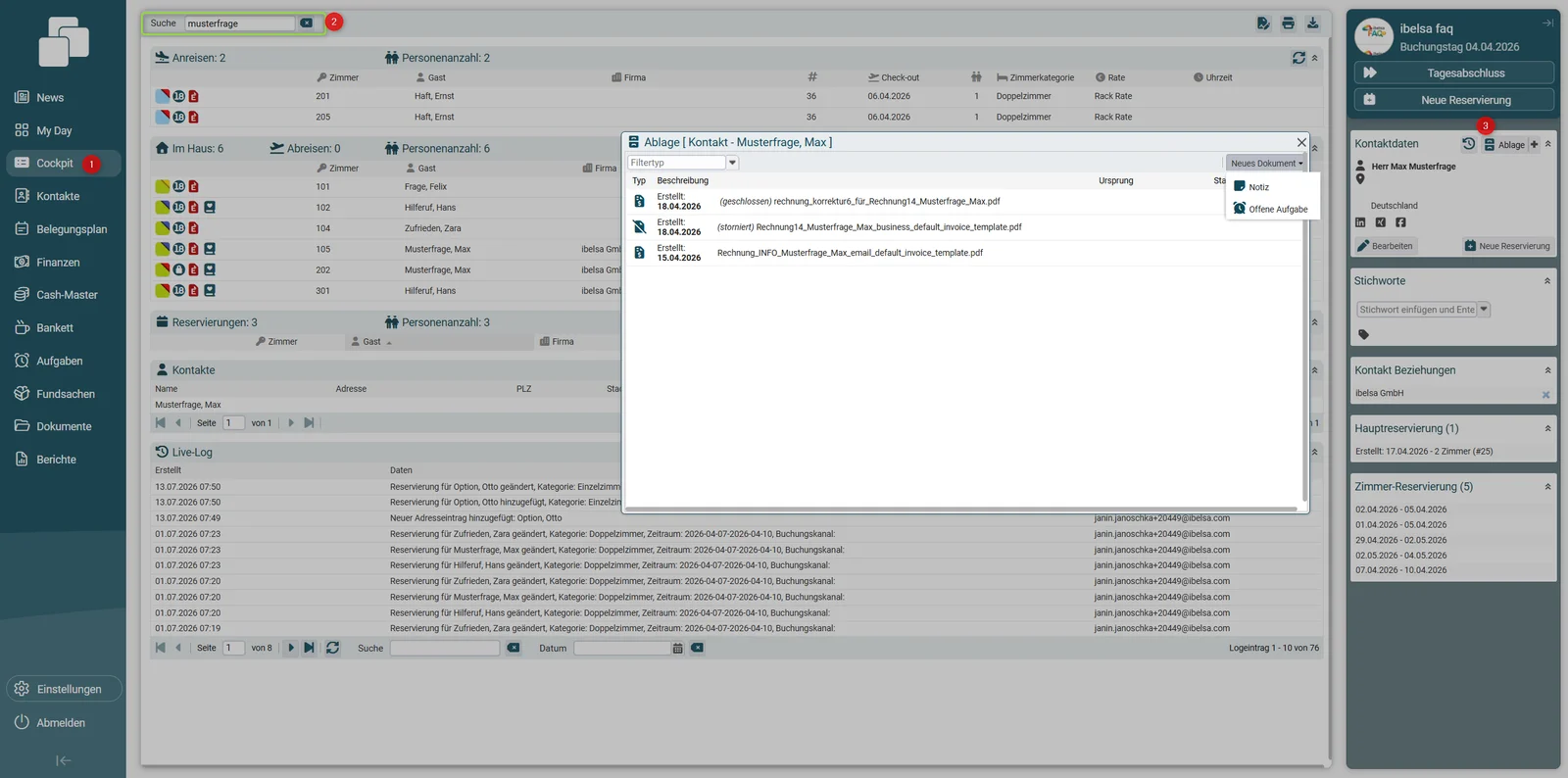This screenshot has width=1568, height=778.
Task: Clear the Live-Log search field
Action: coord(513,648)
